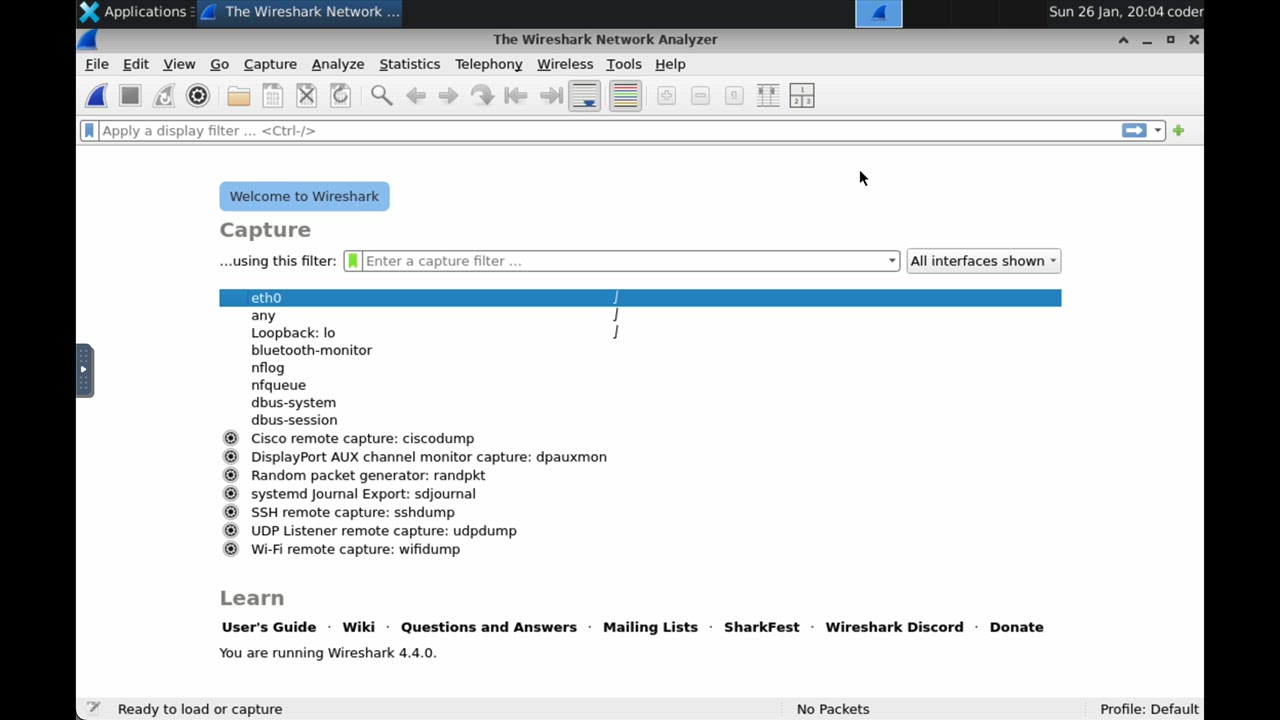Open the All interfaces shown dropdown
The height and width of the screenshot is (720, 1280).
pyautogui.click(x=984, y=261)
